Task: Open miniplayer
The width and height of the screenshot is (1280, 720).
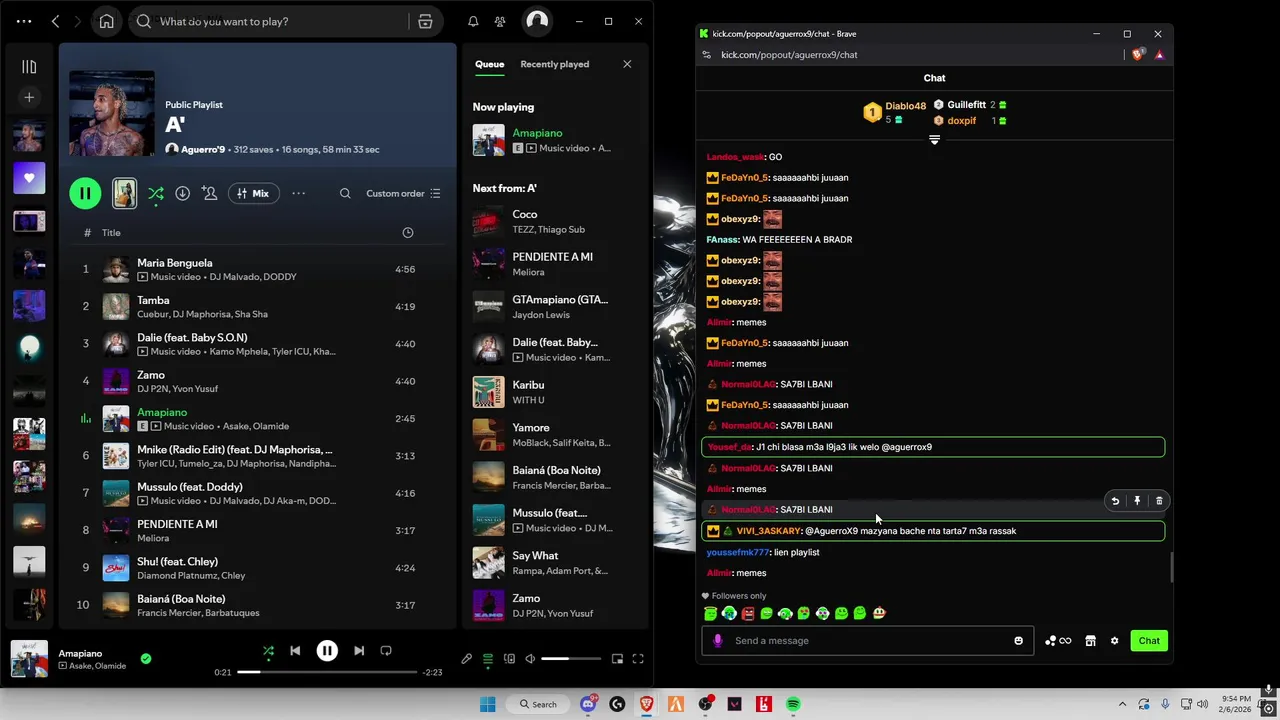Action: coord(617,659)
